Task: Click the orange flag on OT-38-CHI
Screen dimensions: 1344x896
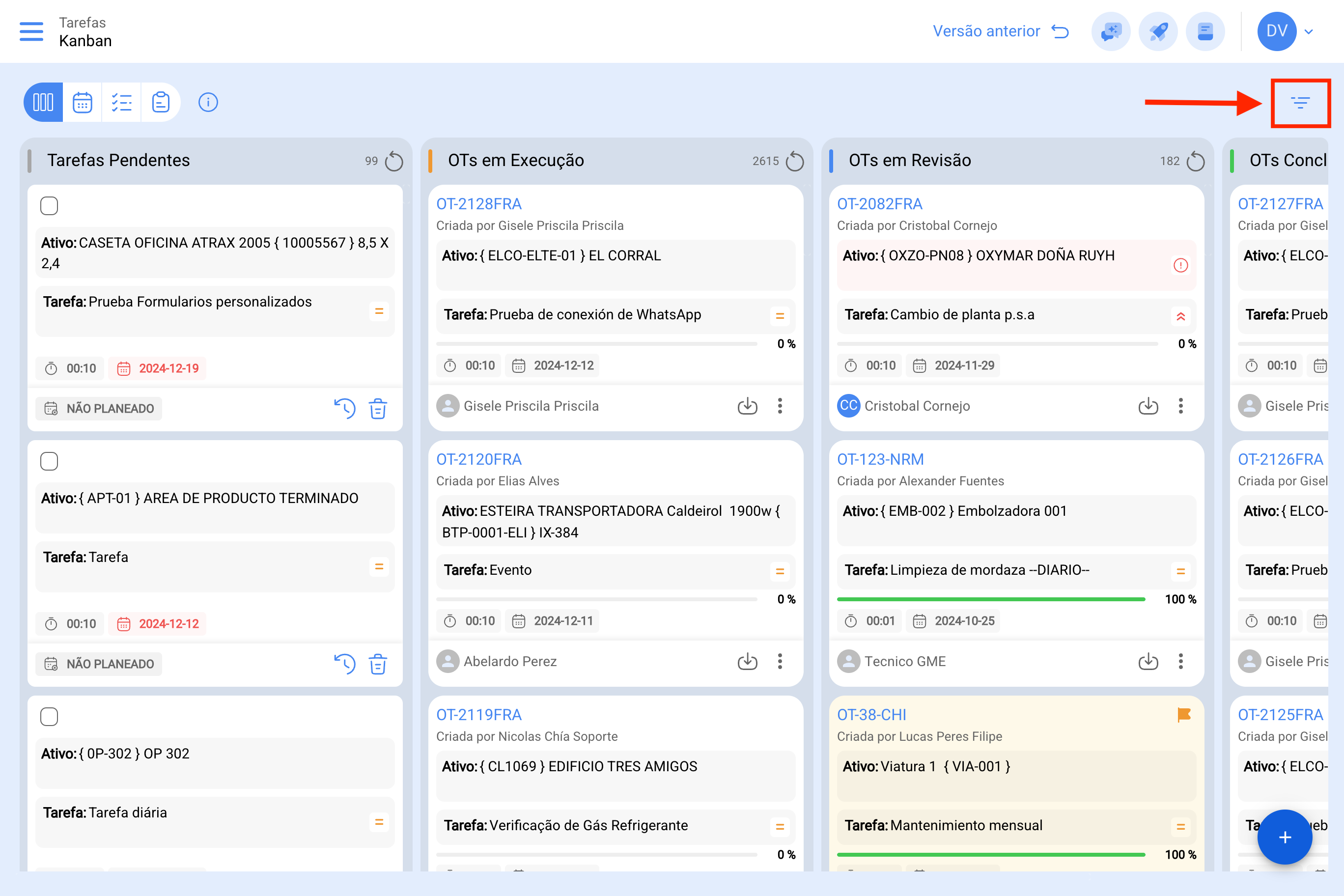Action: 1183,714
